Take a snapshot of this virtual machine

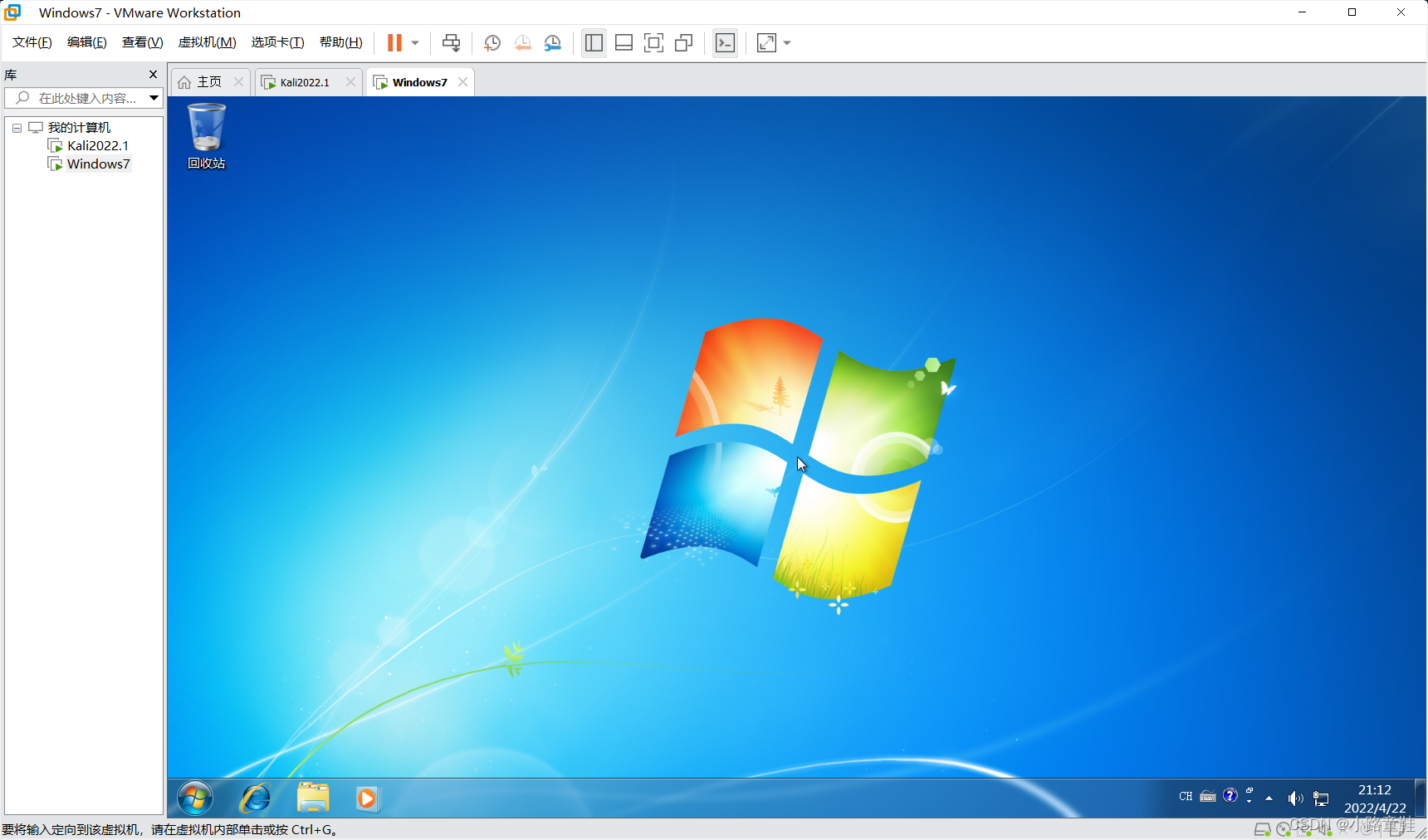click(x=492, y=42)
